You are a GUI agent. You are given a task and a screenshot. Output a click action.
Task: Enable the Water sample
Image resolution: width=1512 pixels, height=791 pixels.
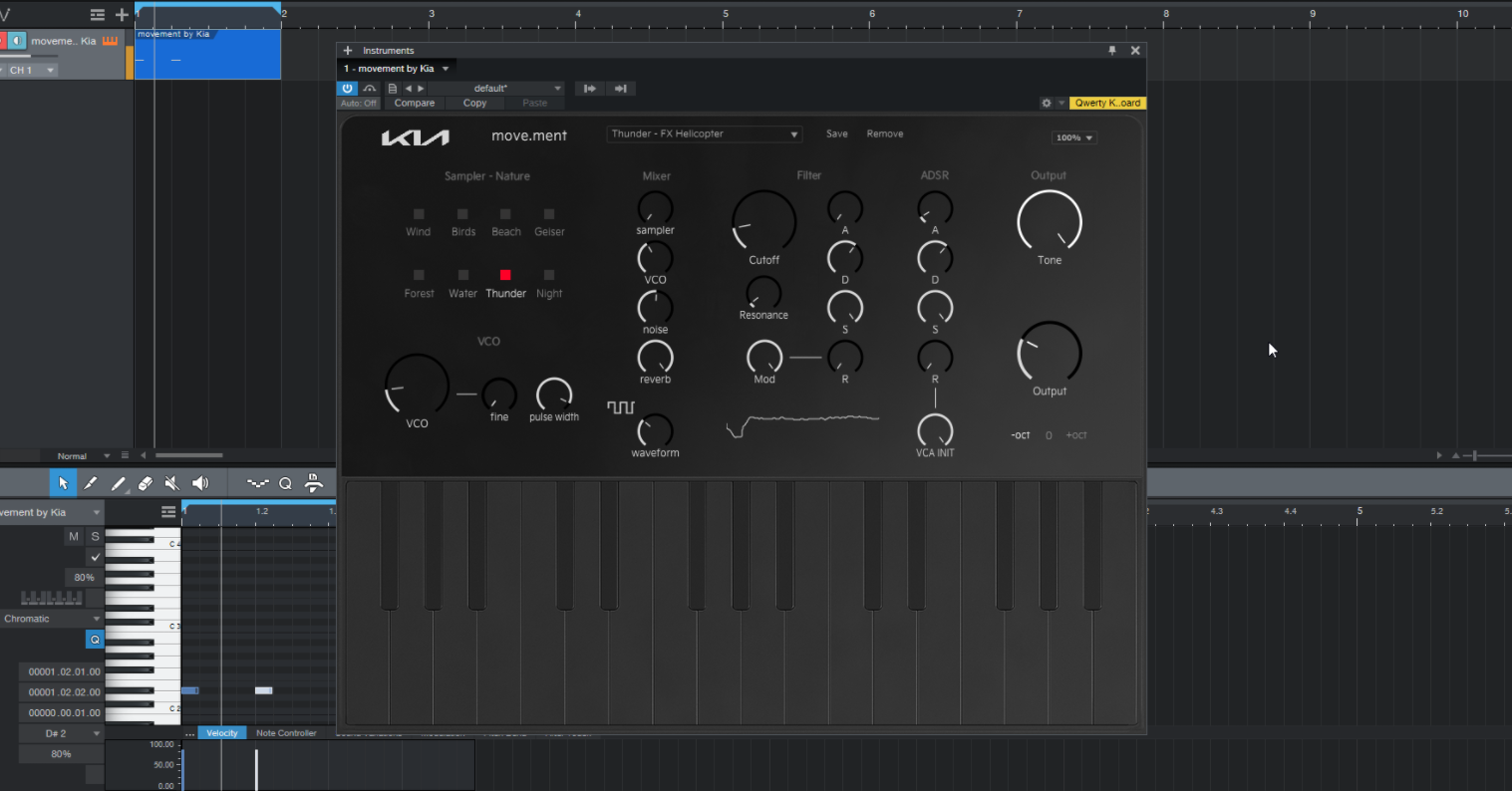462,275
